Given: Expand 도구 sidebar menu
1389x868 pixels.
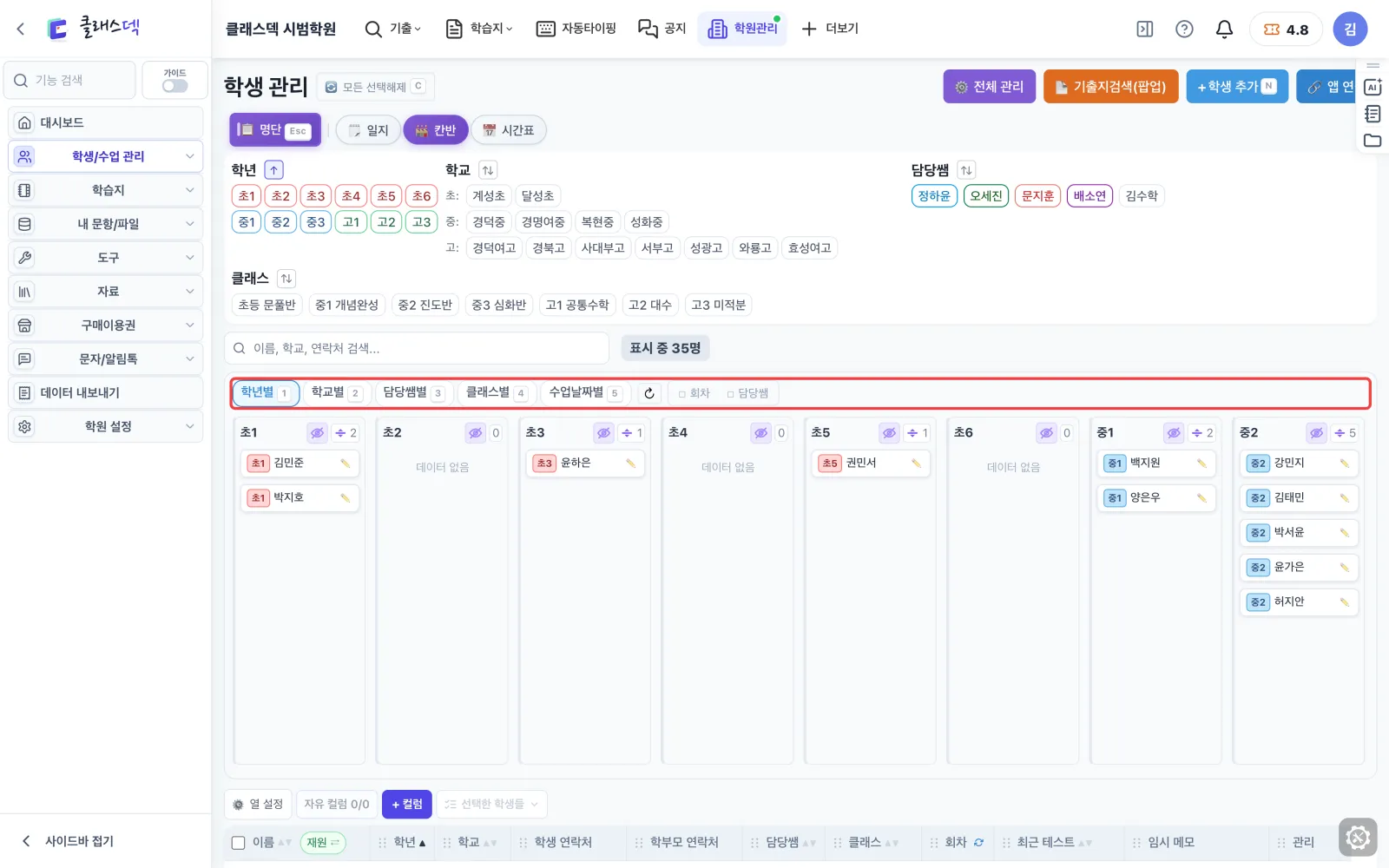Looking at the screenshot, I should (x=106, y=258).
